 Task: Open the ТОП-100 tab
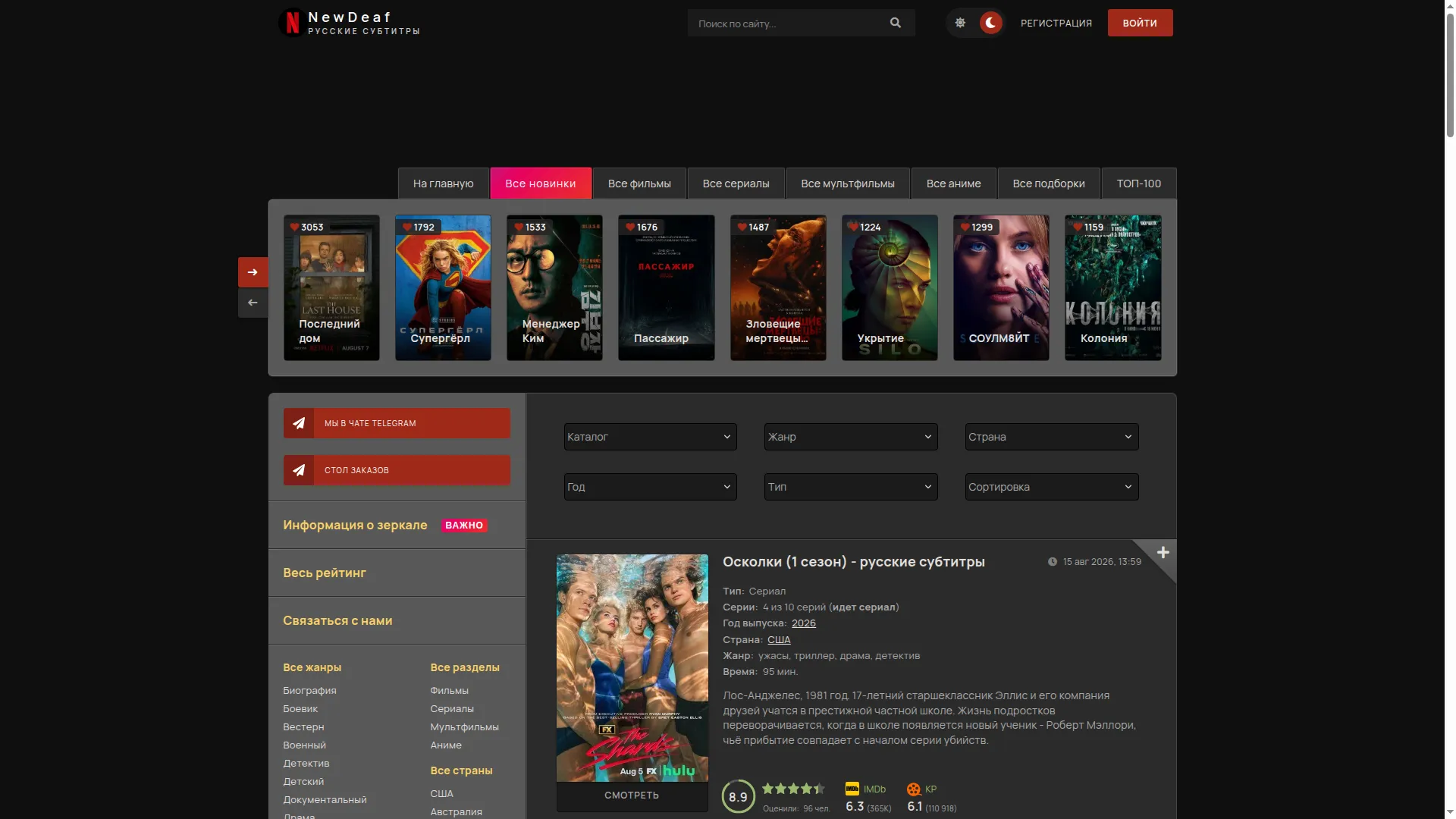(1139, 184)
